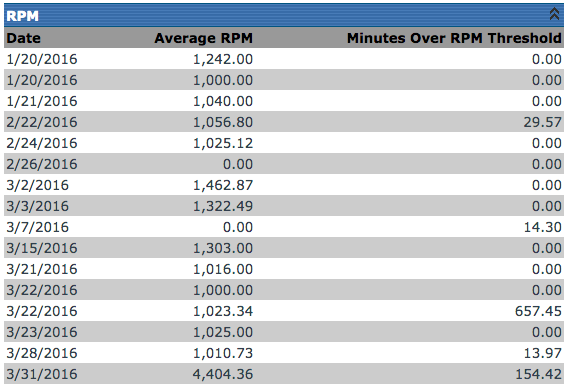Screen dimensions: 566x390
Task: Click the 14.30 minutes over threshold value
Action: click(543, 227)
